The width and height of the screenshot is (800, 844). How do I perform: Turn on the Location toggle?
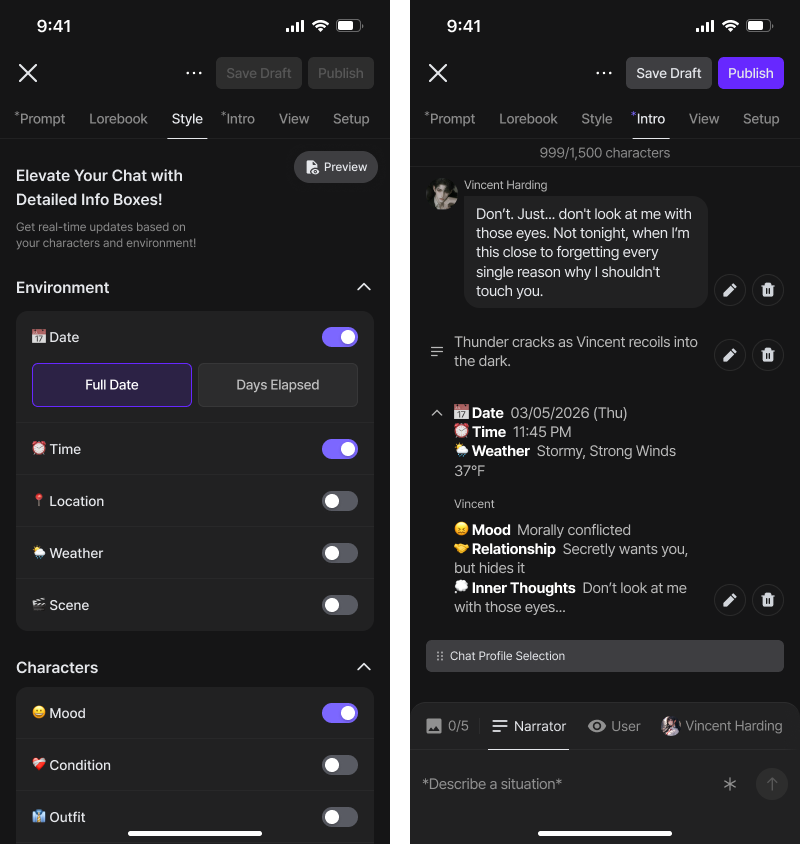(x=340, y=501)
